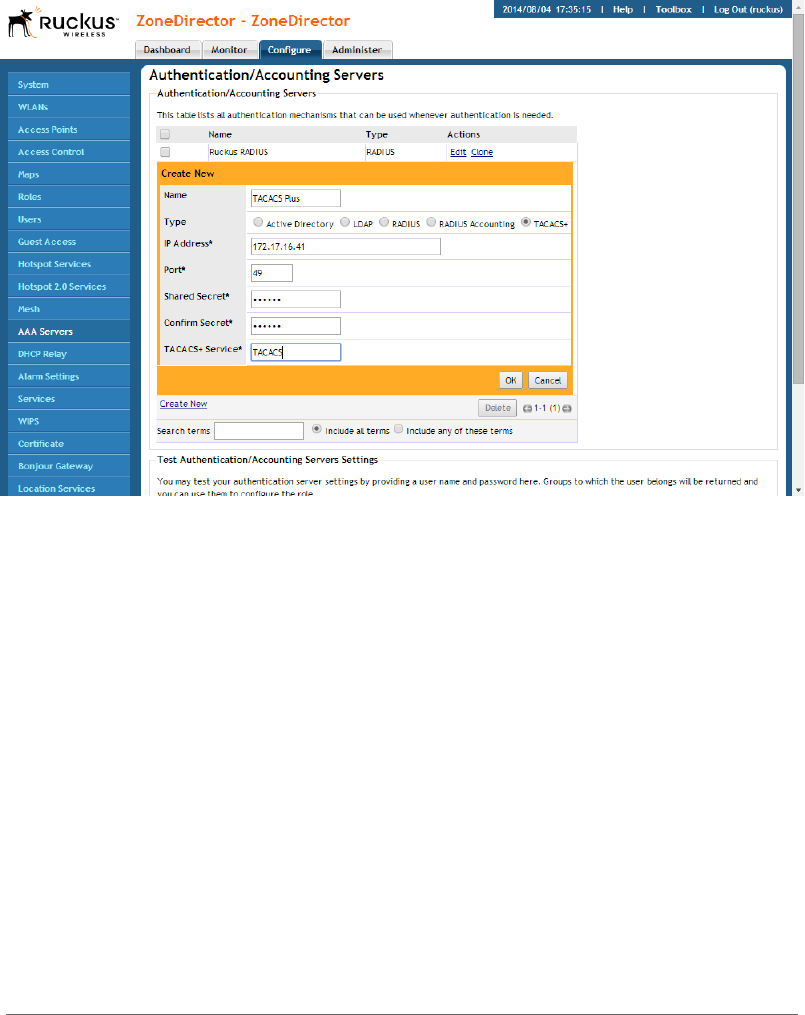Open Users in the sidebar
The height and width of the screenshot is (1015, 805).
pos(69,219)
